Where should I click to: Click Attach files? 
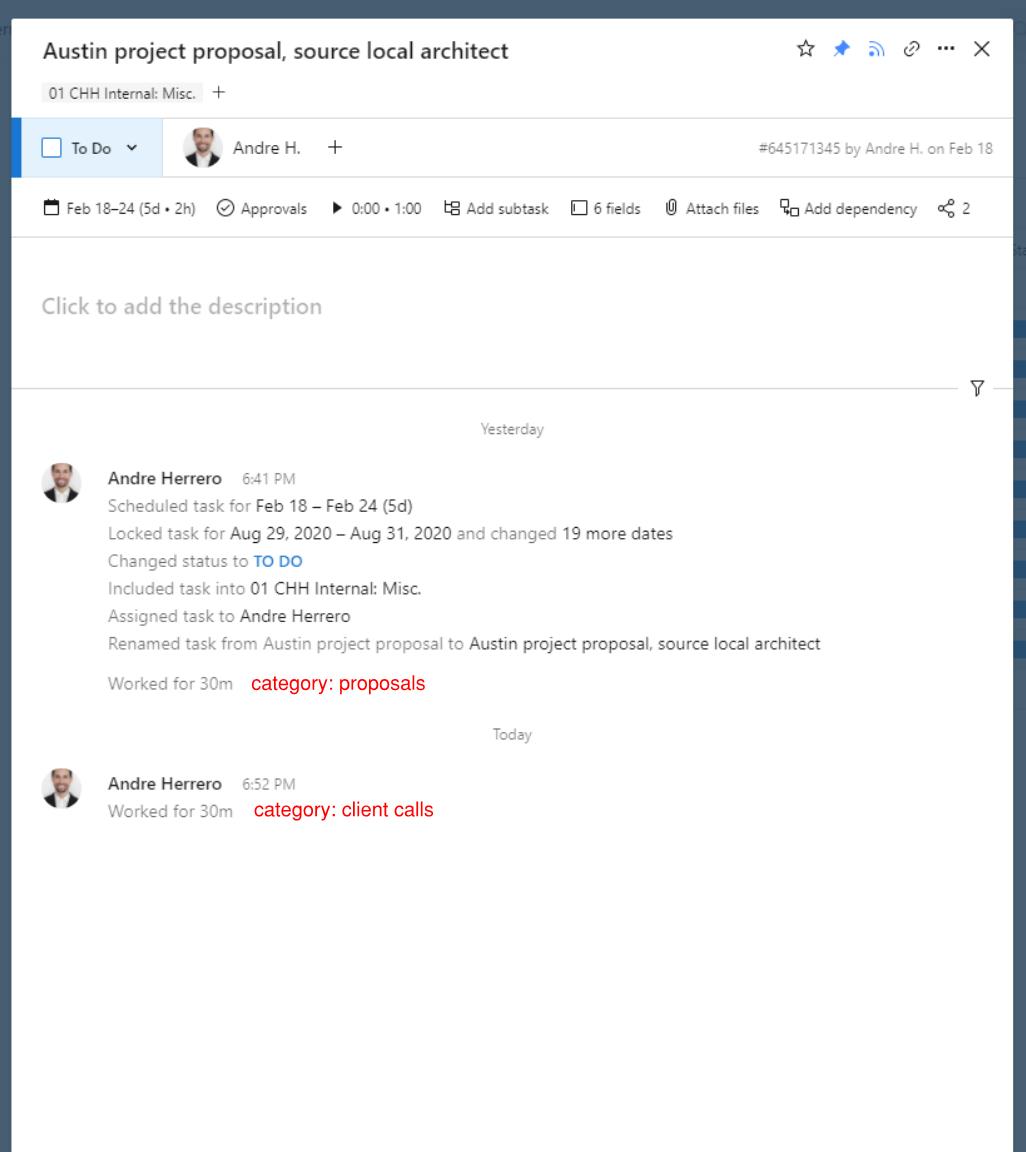(x=711, y=209)
